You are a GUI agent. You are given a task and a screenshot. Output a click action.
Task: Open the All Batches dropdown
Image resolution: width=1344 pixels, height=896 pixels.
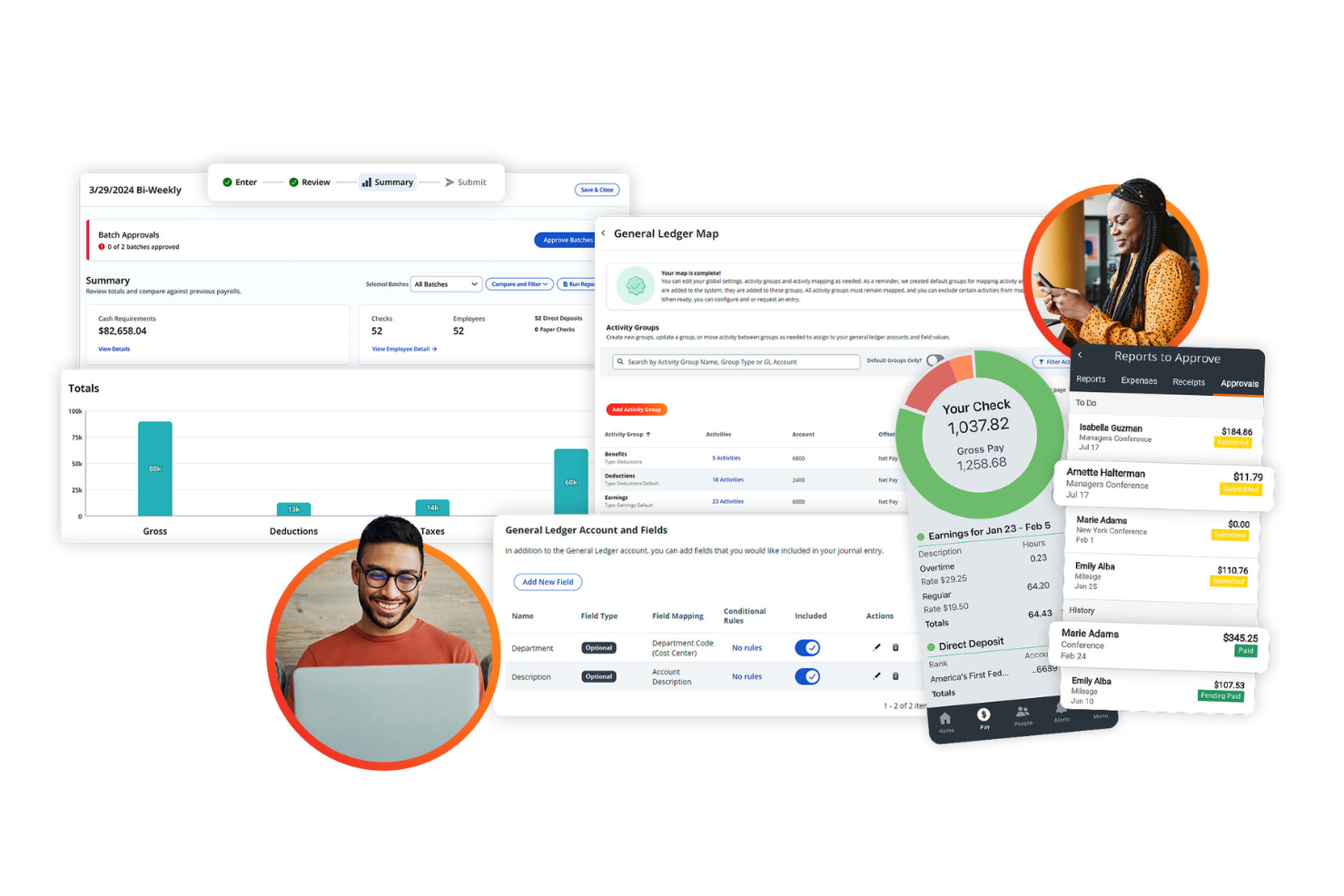click(x=446, y=284)
